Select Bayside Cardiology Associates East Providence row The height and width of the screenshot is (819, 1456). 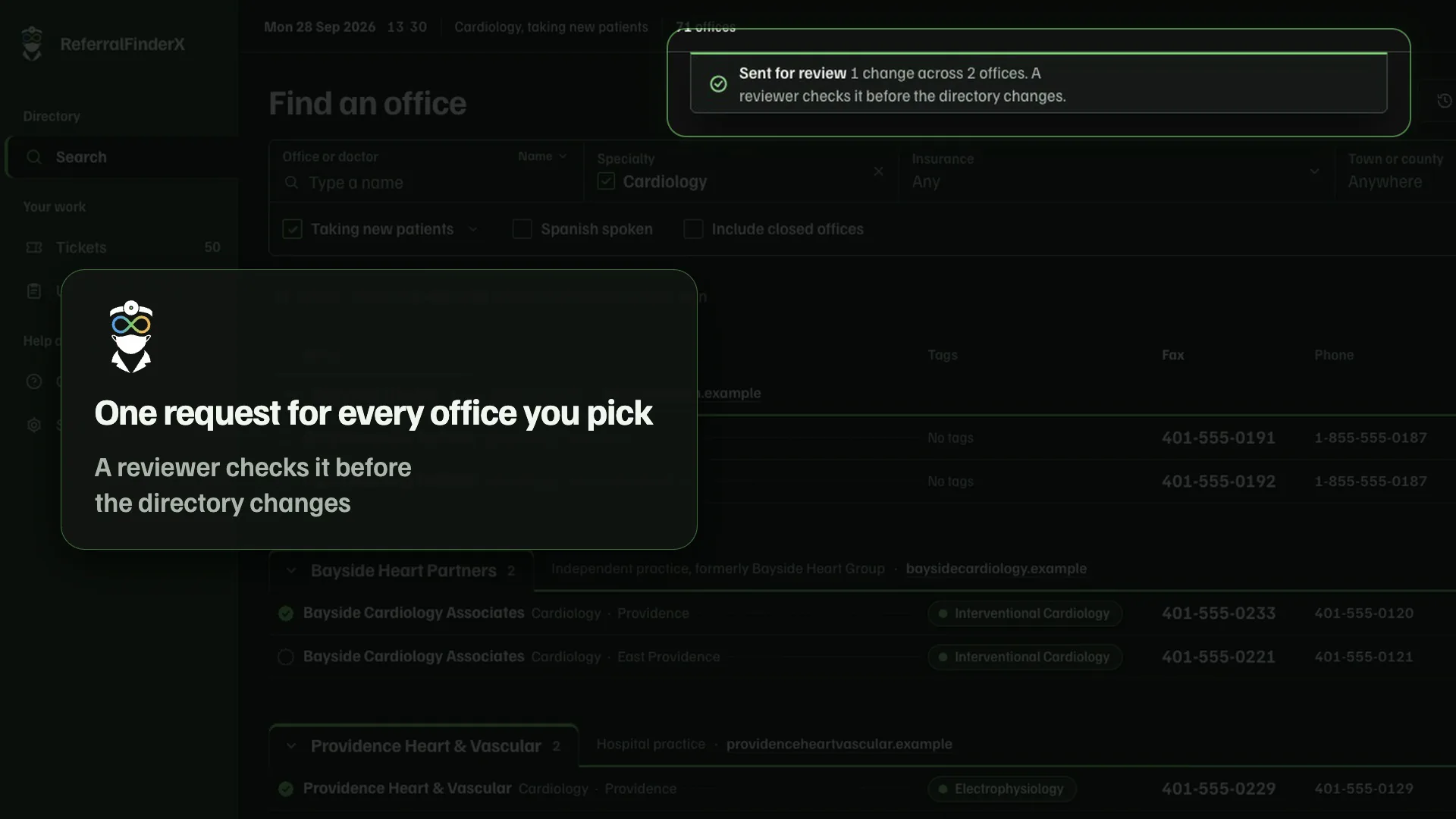(x=286, y=657)
